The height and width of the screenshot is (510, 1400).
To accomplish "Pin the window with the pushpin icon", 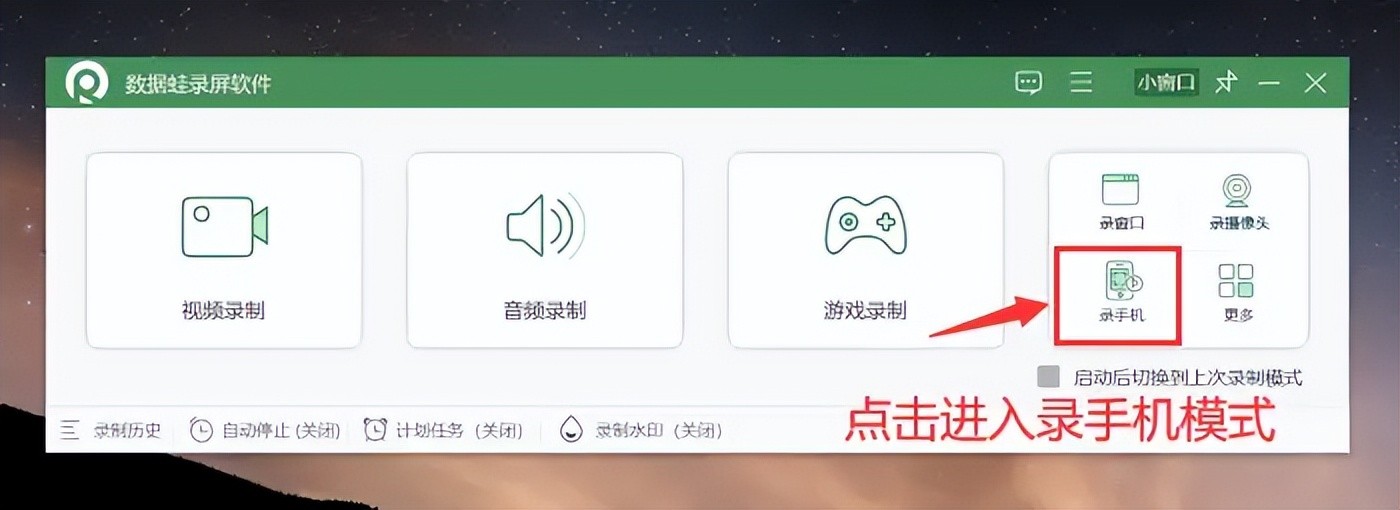I will pos(1226,83).
